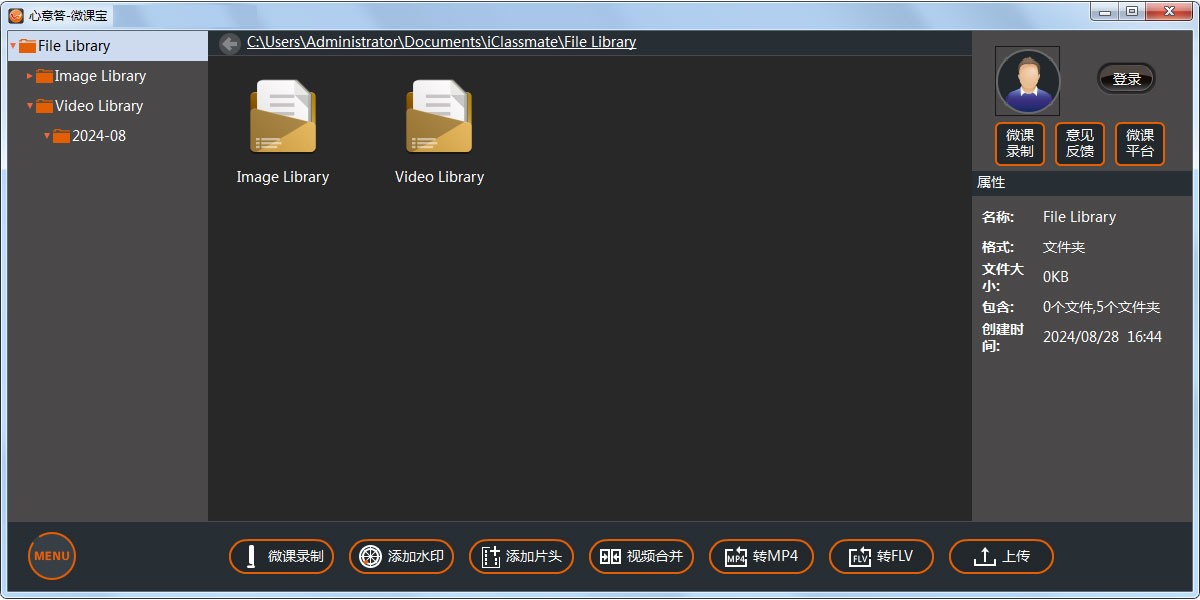The height and width of the screenshot is (600, 1200).
Task: Click the 添加片头 add intro button
Action: pyautogui.click(x=522, y=556)
